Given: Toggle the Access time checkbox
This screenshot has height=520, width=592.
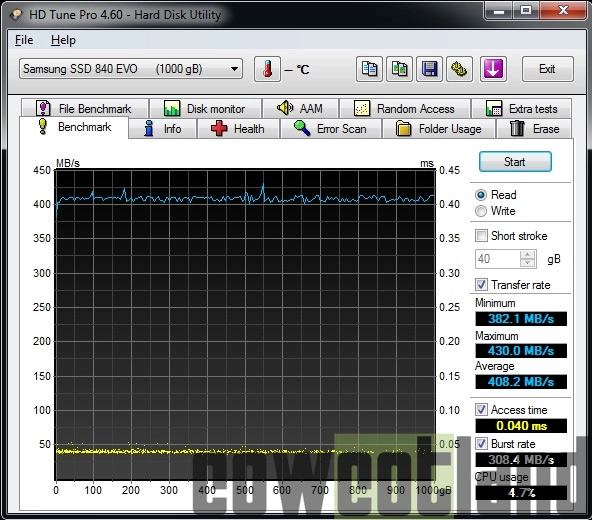Looking at the screenshot, I should [481, 410].
